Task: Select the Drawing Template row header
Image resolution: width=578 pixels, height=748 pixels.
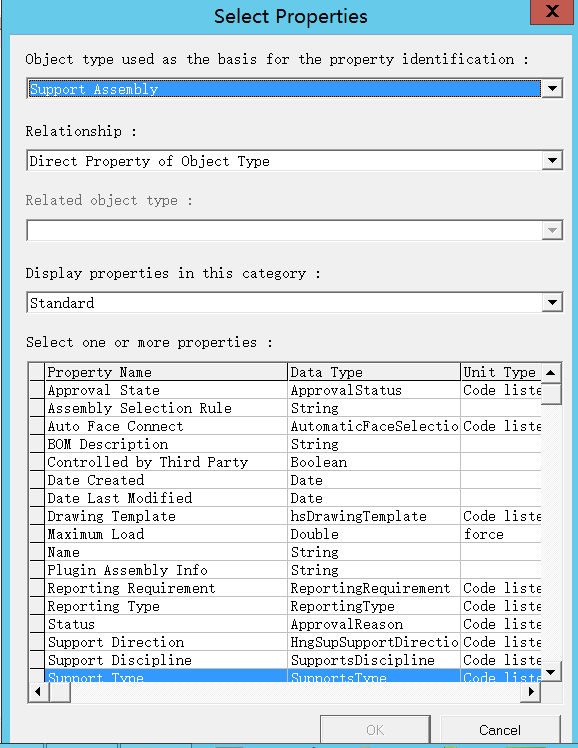Action: click(37, 516)
